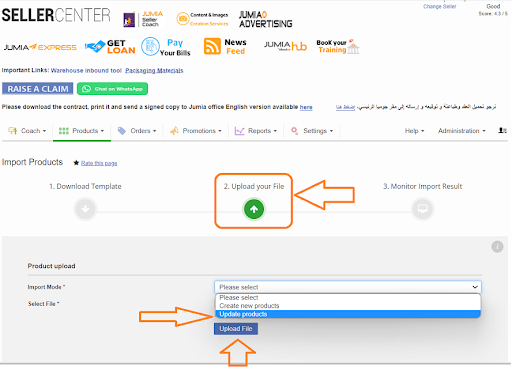Open the Jumia Hub logo
The width and height of the screenshot is (512, 370).
click(x=285, y=46)
